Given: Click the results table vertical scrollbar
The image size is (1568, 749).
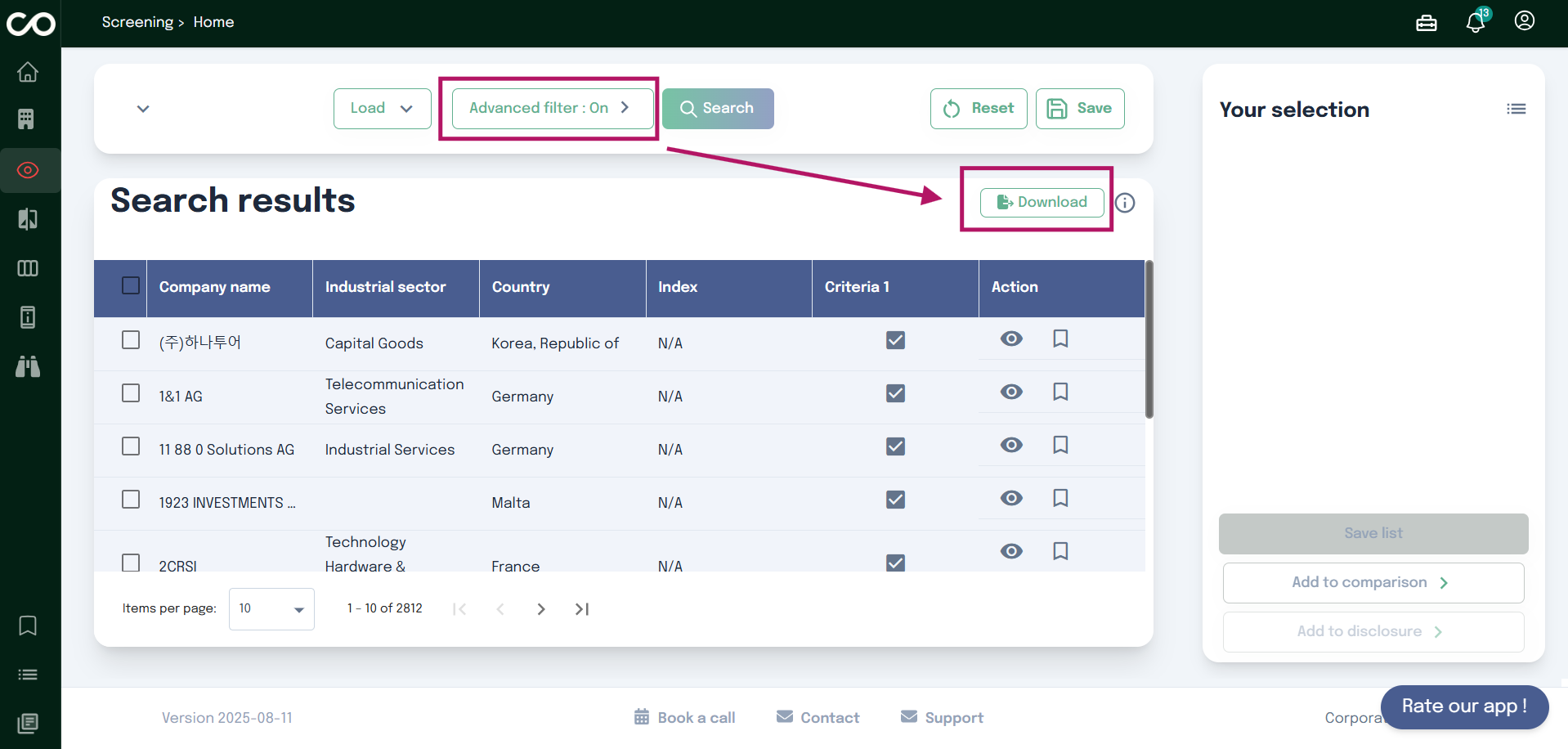Looking at the screenshot, I should [1149, 339].
